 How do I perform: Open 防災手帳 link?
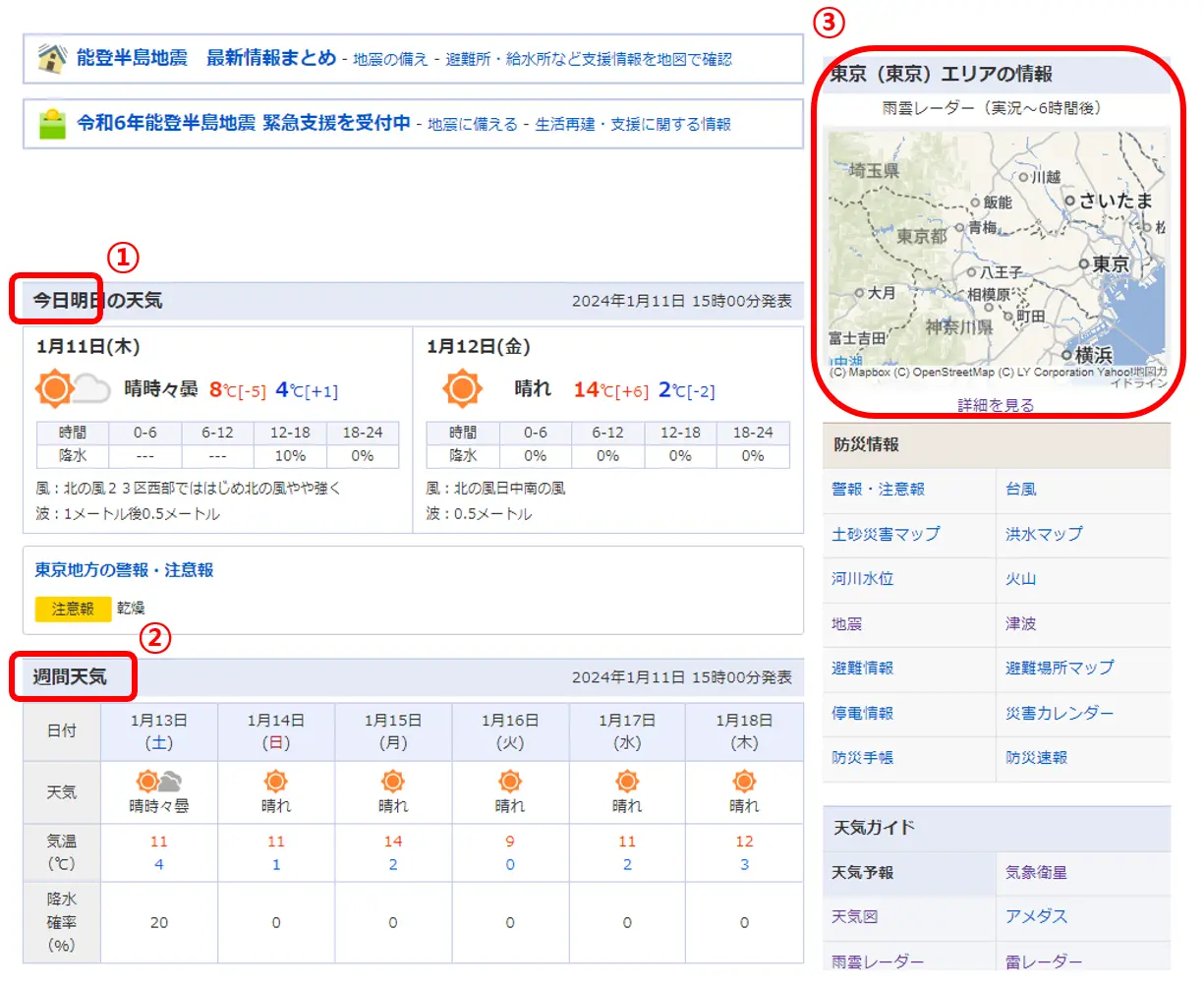[862, 758]
